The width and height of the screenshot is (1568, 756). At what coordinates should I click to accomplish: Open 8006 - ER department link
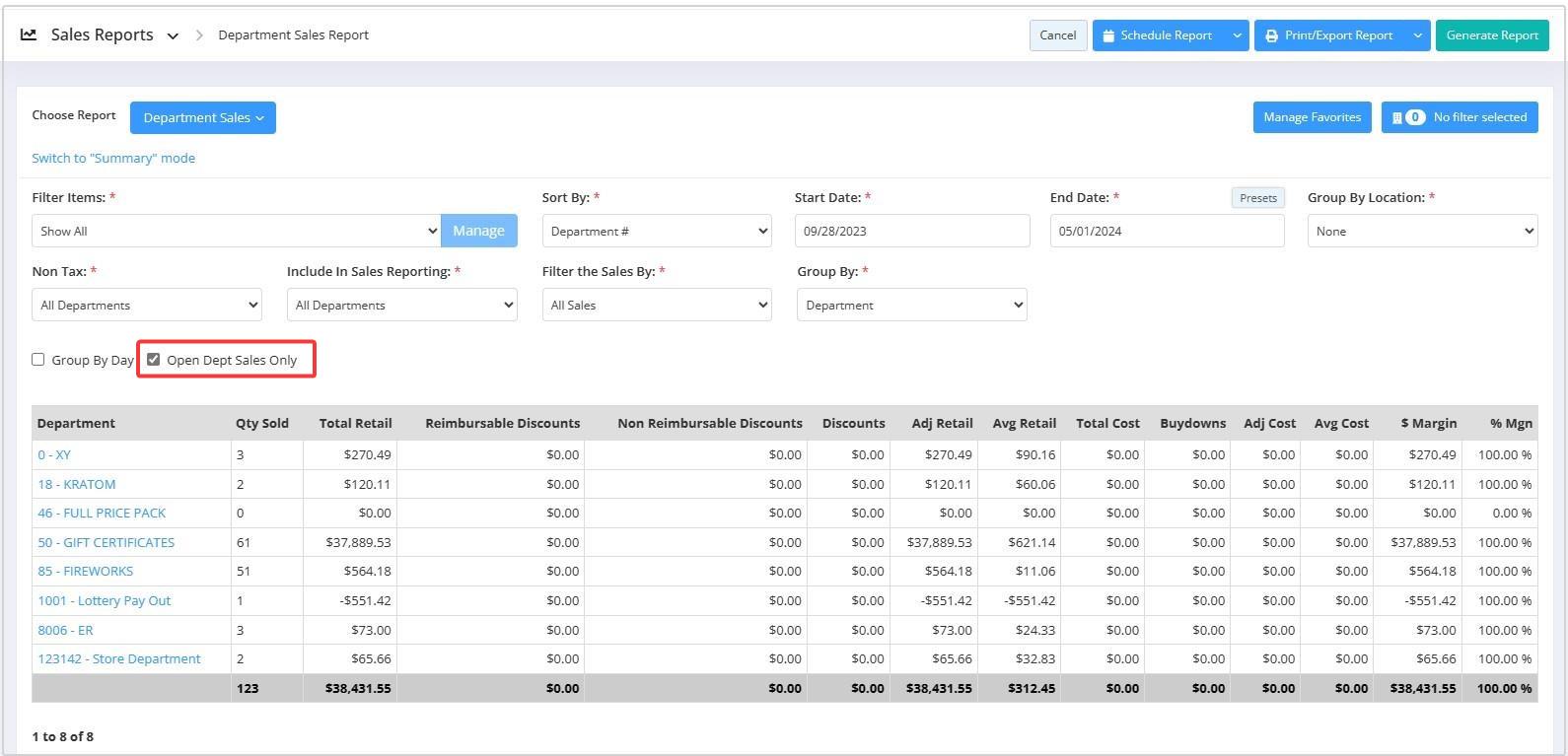click(x=65, y=630)
